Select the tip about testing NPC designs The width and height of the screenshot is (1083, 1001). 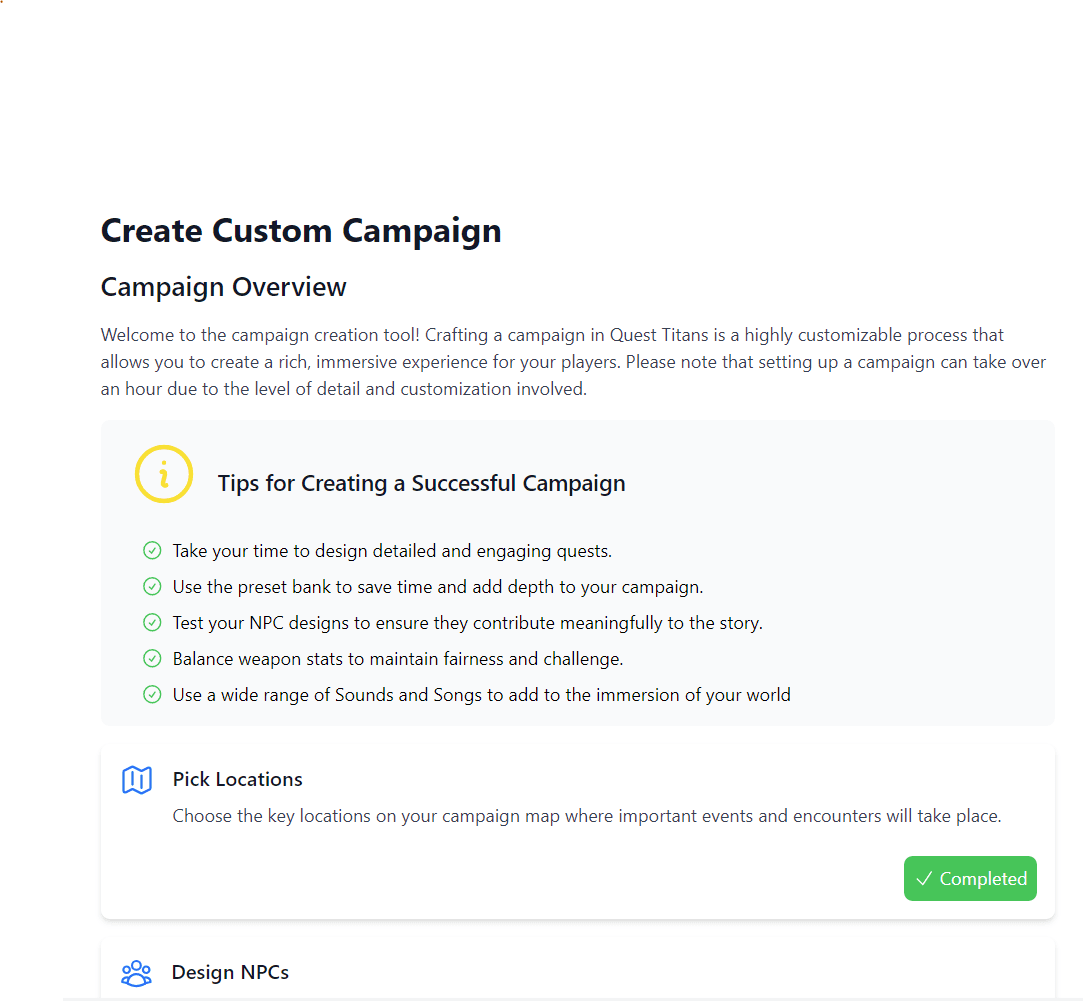[468, 622]
